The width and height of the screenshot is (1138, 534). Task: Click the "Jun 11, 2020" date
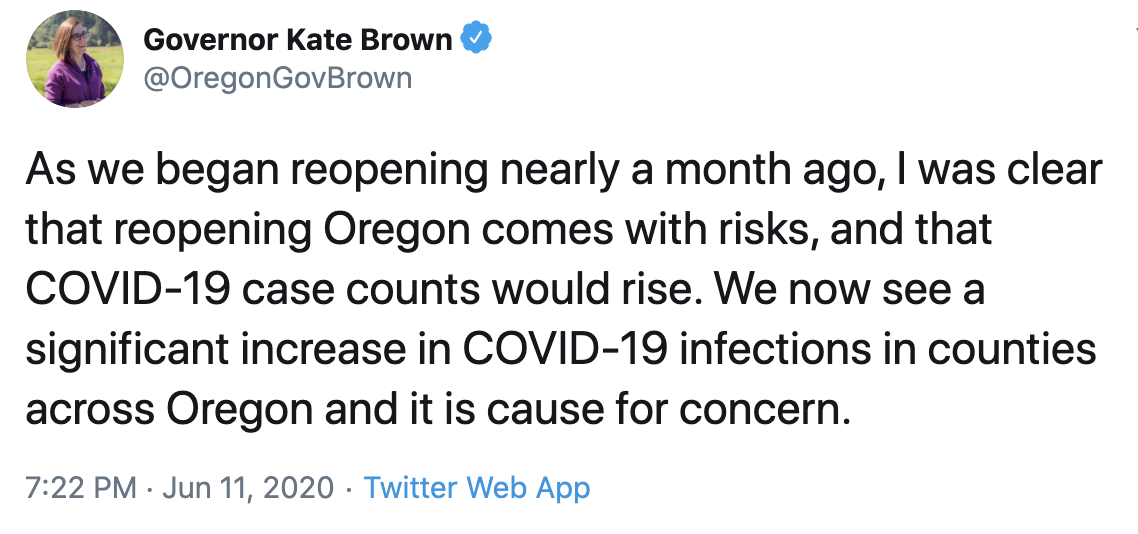(x=247, y=488)
